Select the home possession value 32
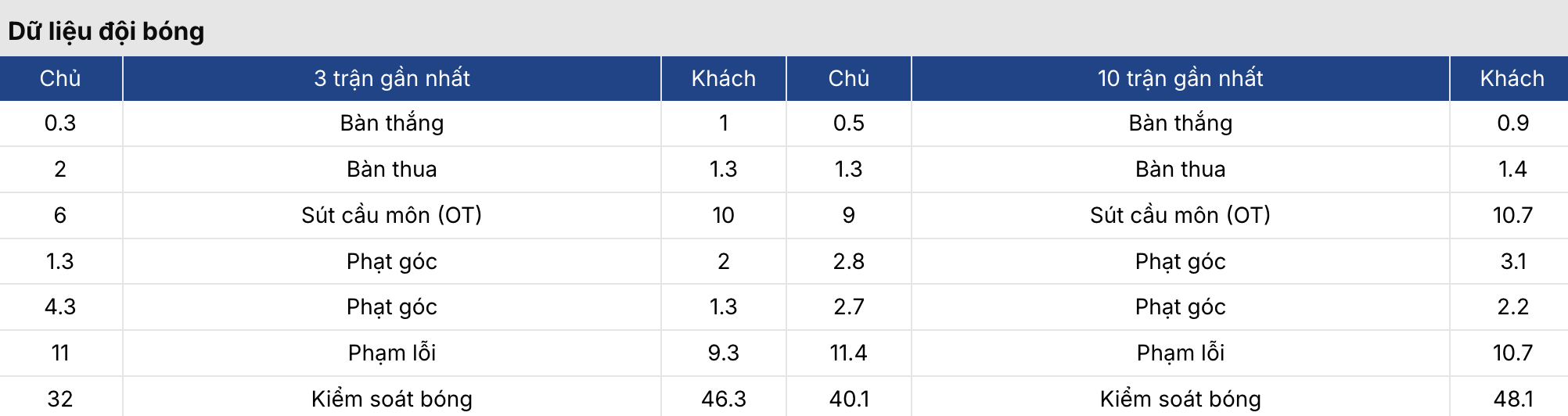This screenshot has height=416, width=1568. [60, 399]
